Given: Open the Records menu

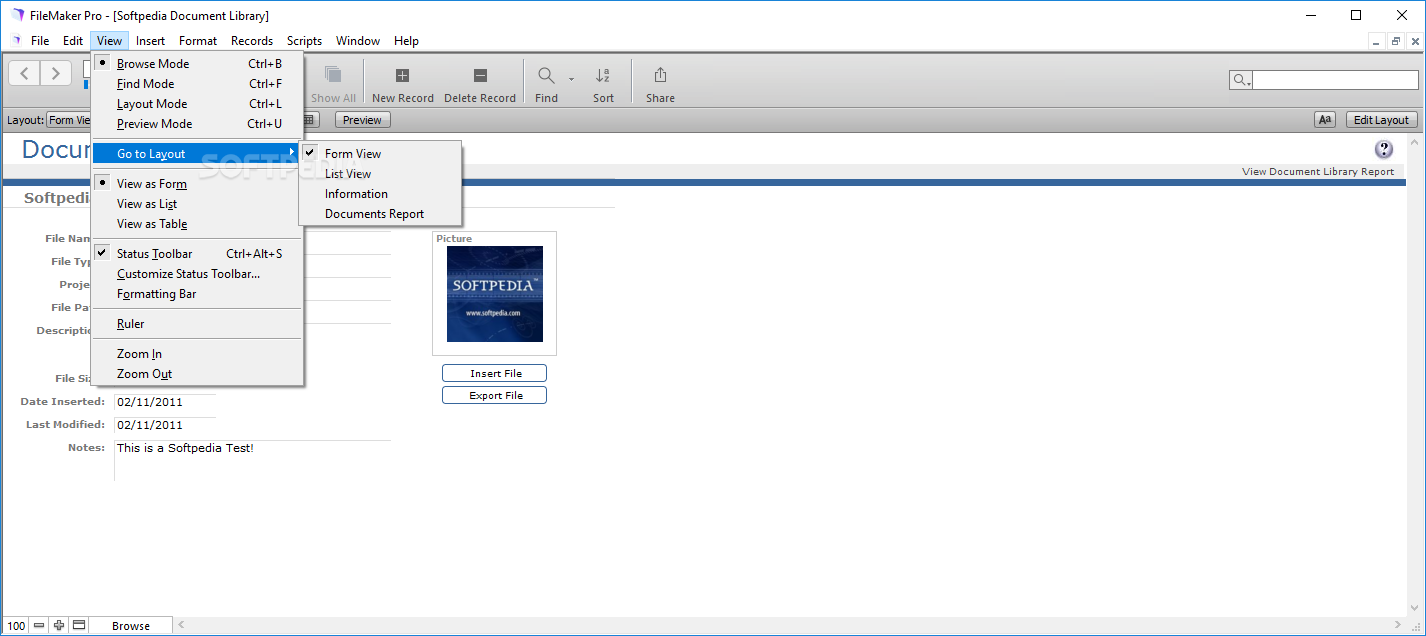Looking at the screenshot, I should tap(252, 41).
